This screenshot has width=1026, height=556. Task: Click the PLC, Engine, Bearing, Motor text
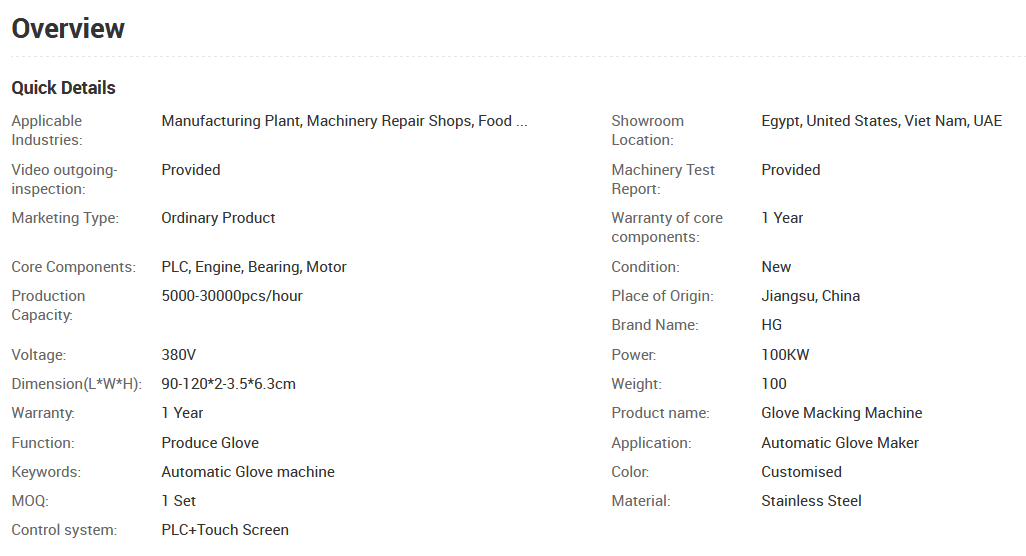(x=254, y=267)
